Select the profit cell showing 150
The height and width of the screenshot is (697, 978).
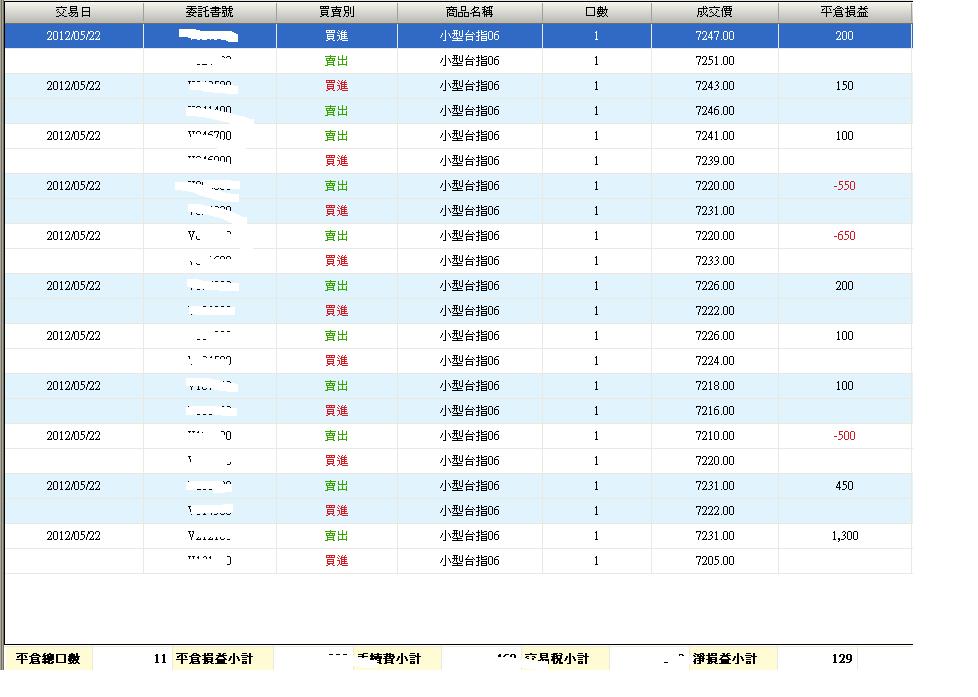(x=845, y=86)
